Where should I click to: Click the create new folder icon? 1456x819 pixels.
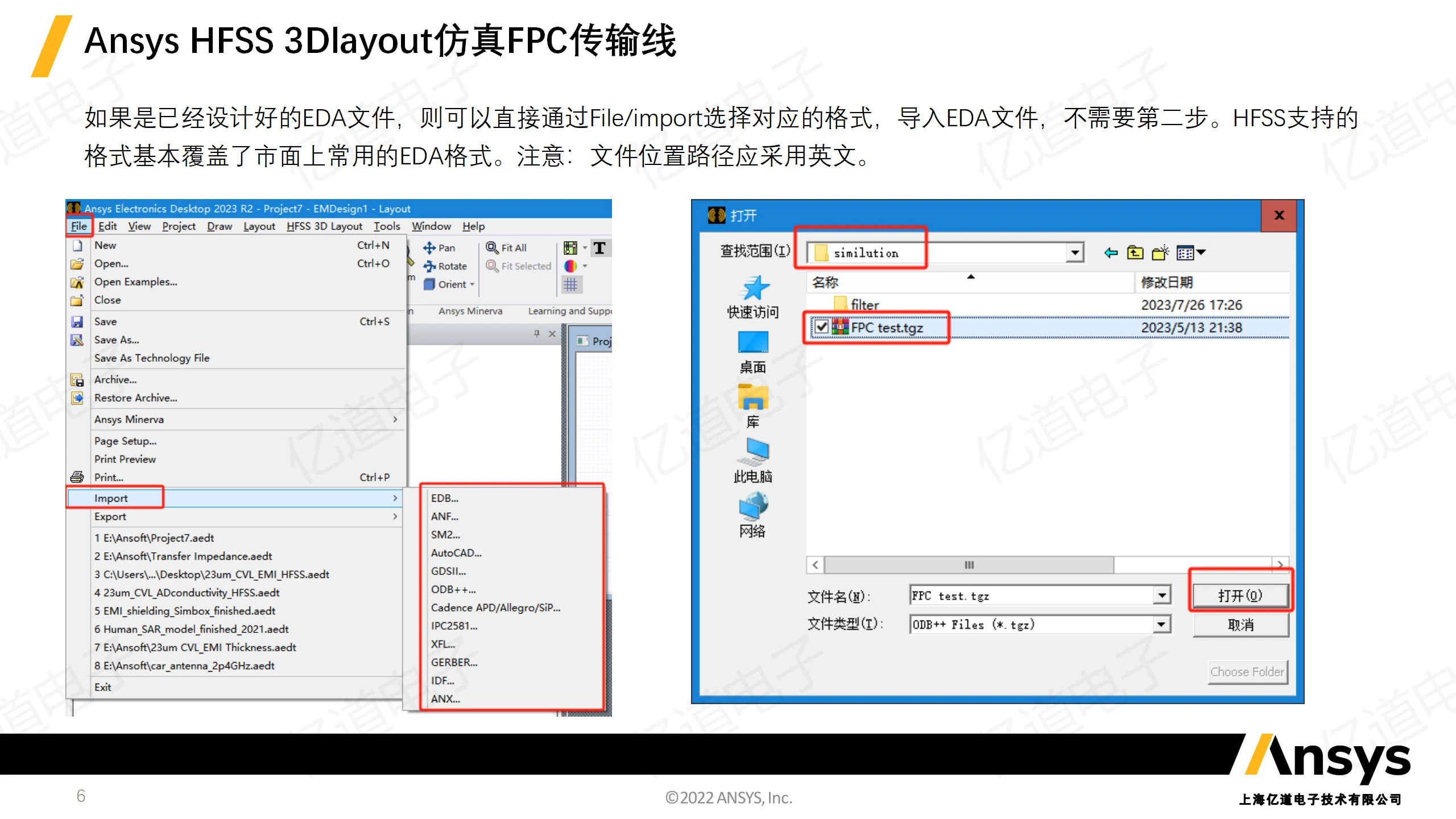point(1160,253)
